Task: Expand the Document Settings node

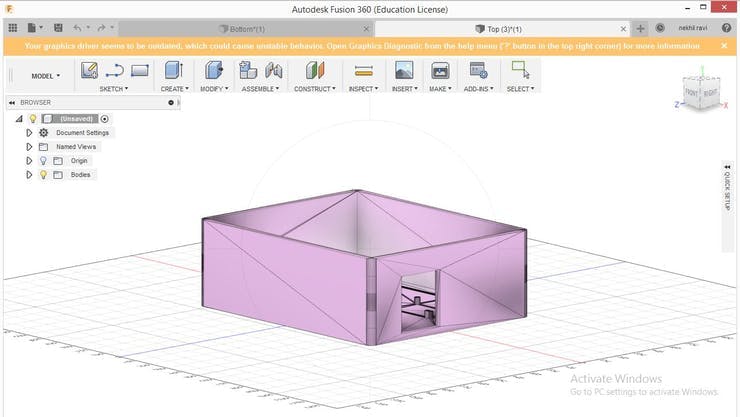Action: [x=29, y=133]
